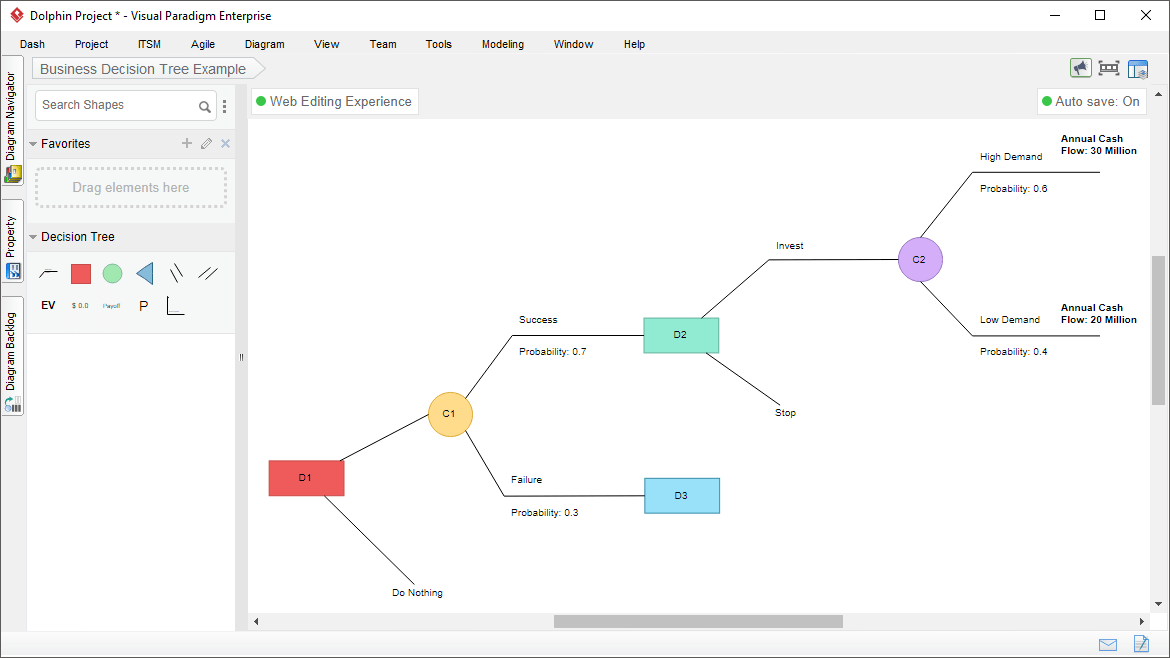
Task: Collapse the Favorites section
Action: [x=33, y=143]
